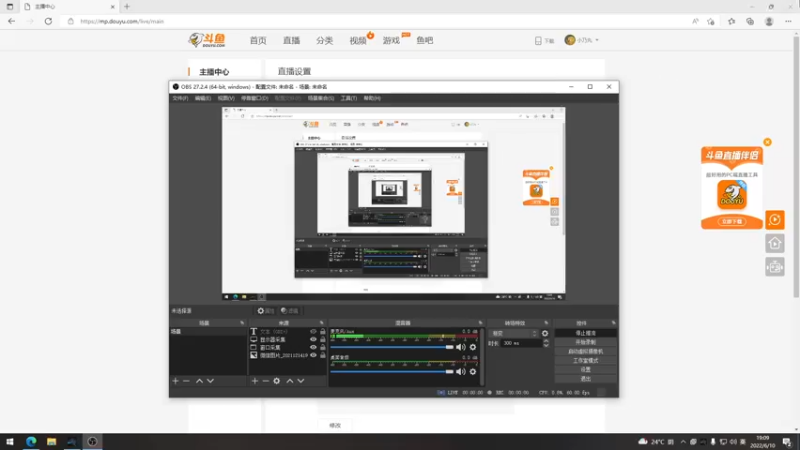Open the 停靠窗口(D) menu in OBS
800x450 pixels.
coord(255,98)
